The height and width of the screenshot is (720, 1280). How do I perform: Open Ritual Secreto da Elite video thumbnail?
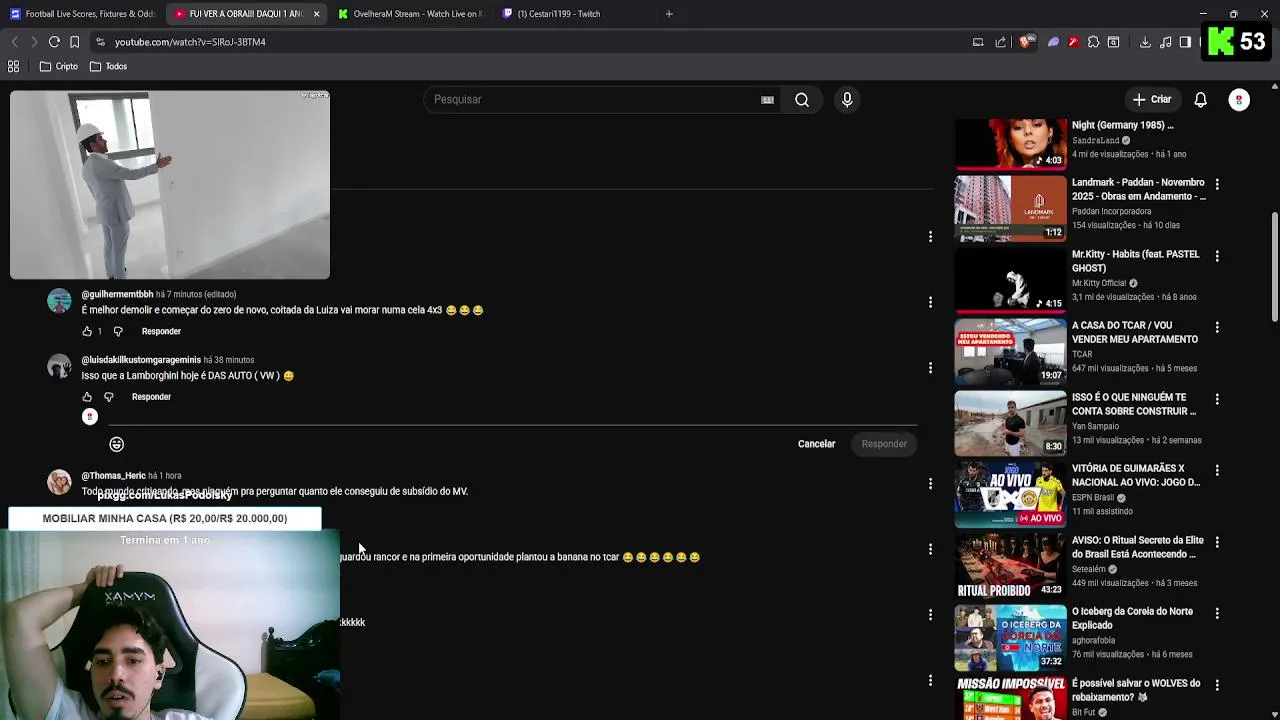[1010, 567]
